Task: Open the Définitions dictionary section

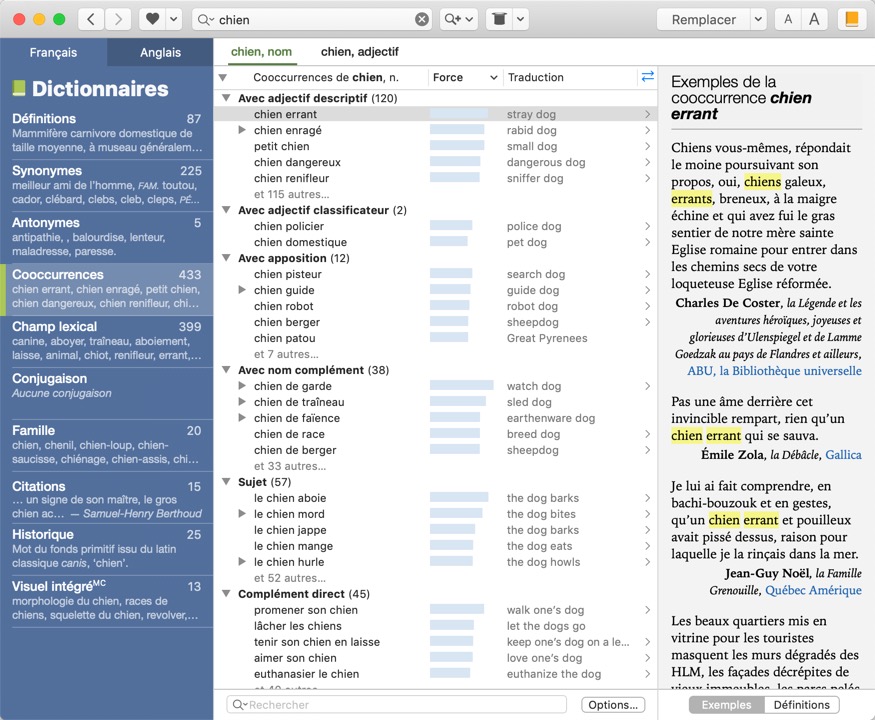Action: (x=107, y=133)
